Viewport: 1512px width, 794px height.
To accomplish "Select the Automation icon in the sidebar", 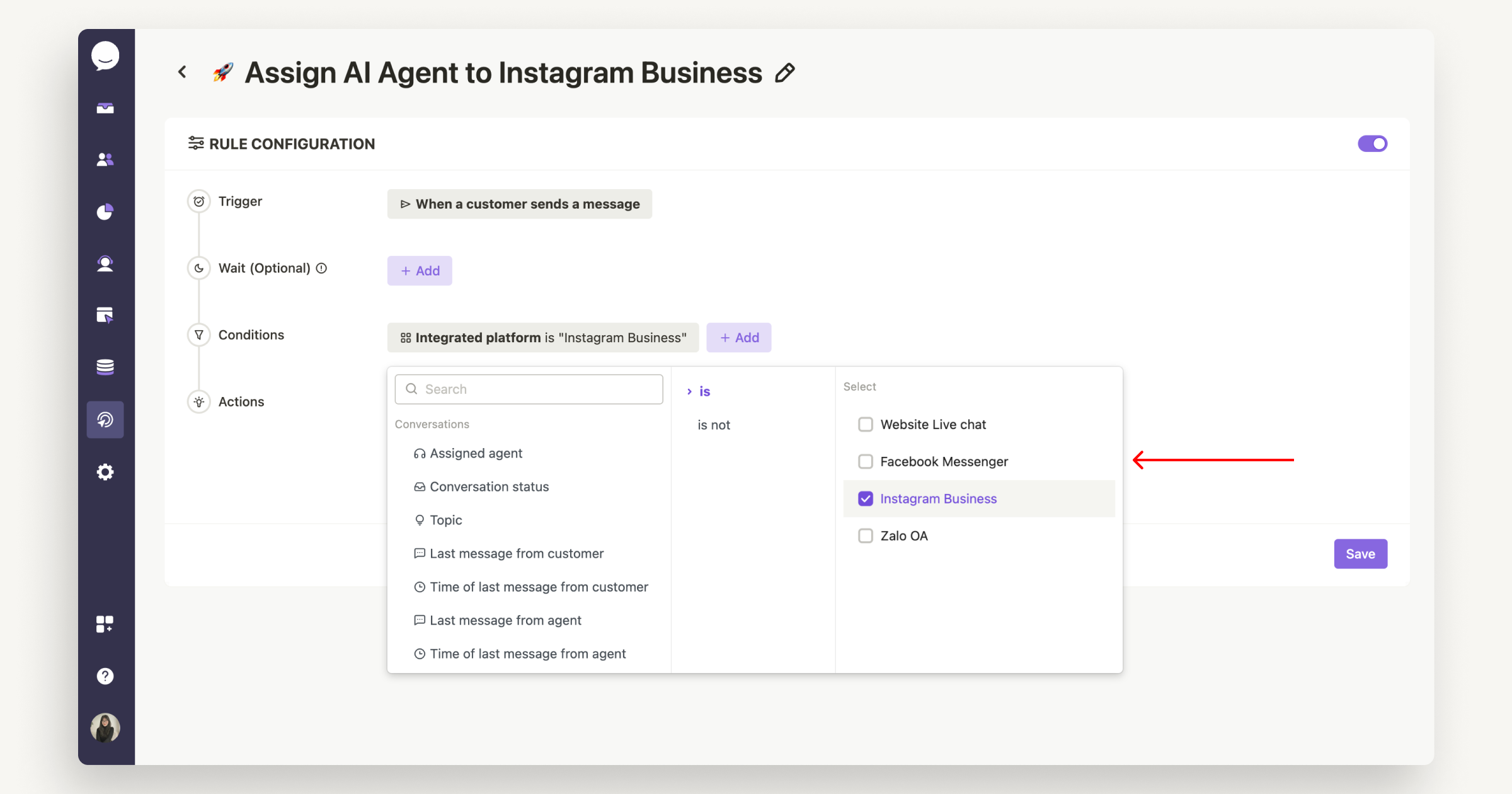I will tap(105, 419).
